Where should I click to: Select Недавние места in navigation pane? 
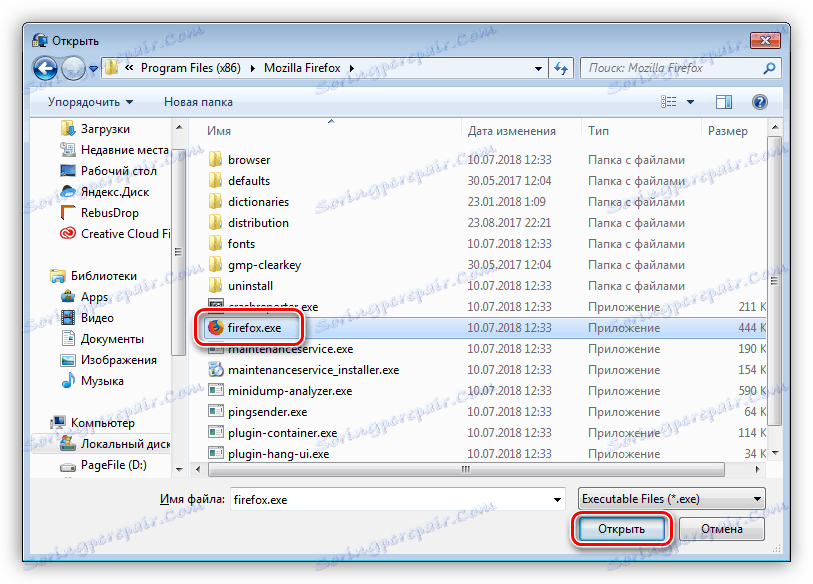coord(115,150)
